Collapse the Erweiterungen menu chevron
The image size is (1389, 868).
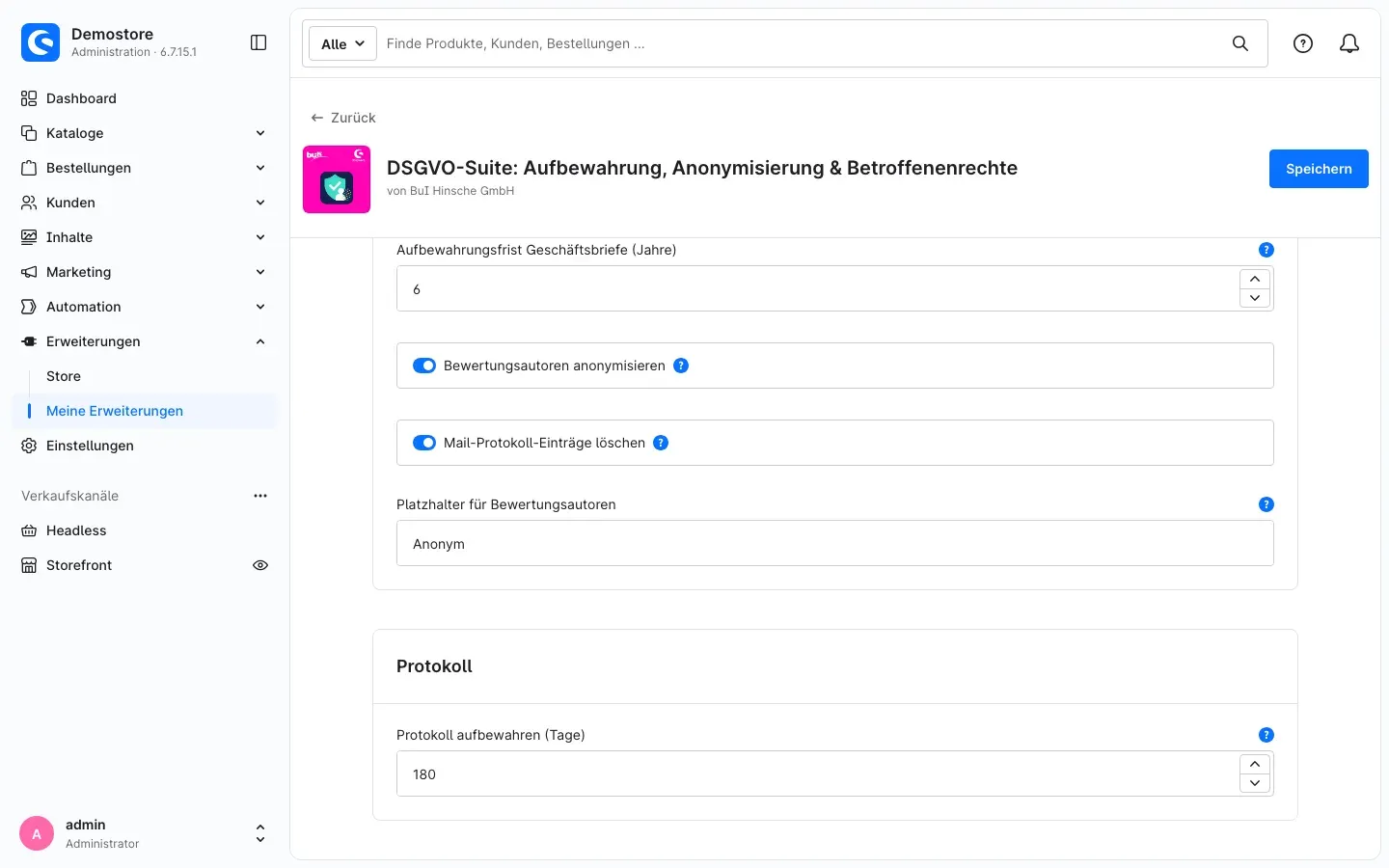(260, 341)
